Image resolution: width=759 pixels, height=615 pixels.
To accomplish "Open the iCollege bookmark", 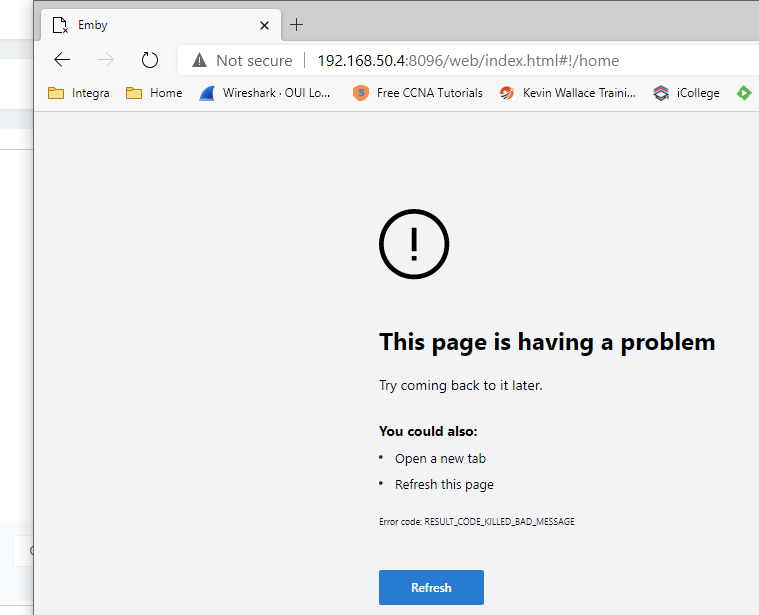I will tap(686, 93).
